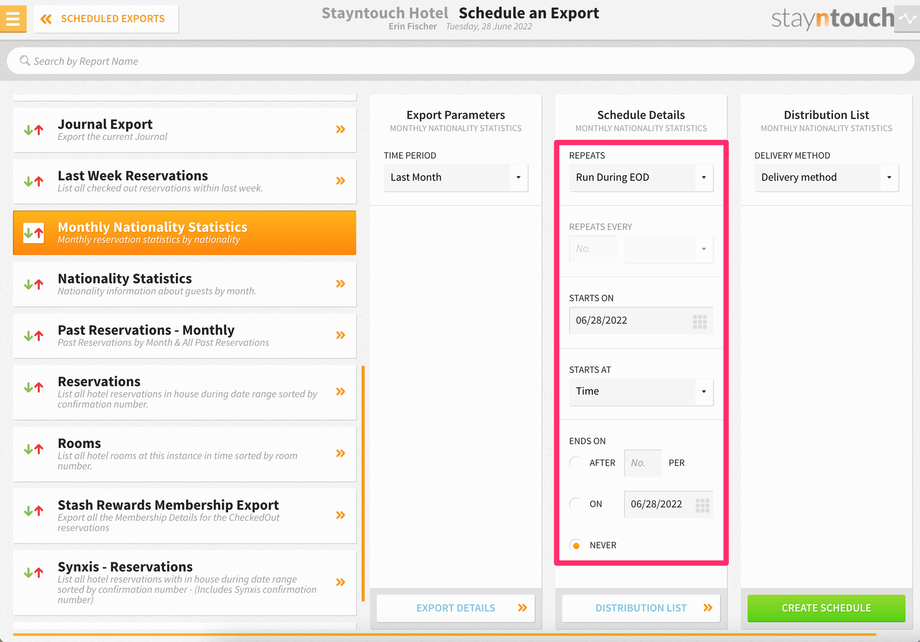Click the After number of periods field
The width and height of the screenshot is (920, 642).
pos(642,463)
